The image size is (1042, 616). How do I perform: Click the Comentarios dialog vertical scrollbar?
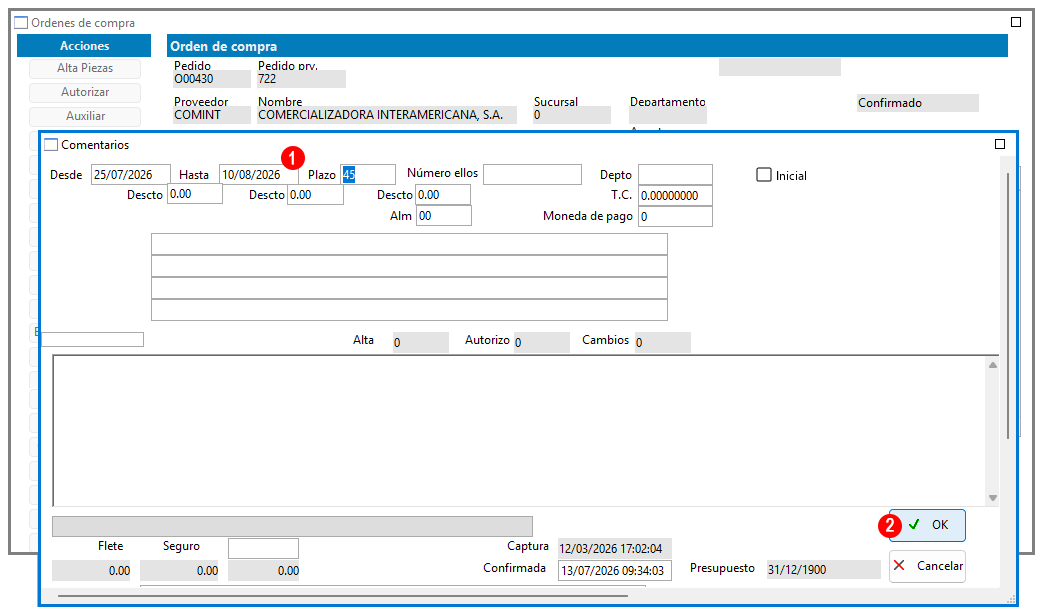1008,306
